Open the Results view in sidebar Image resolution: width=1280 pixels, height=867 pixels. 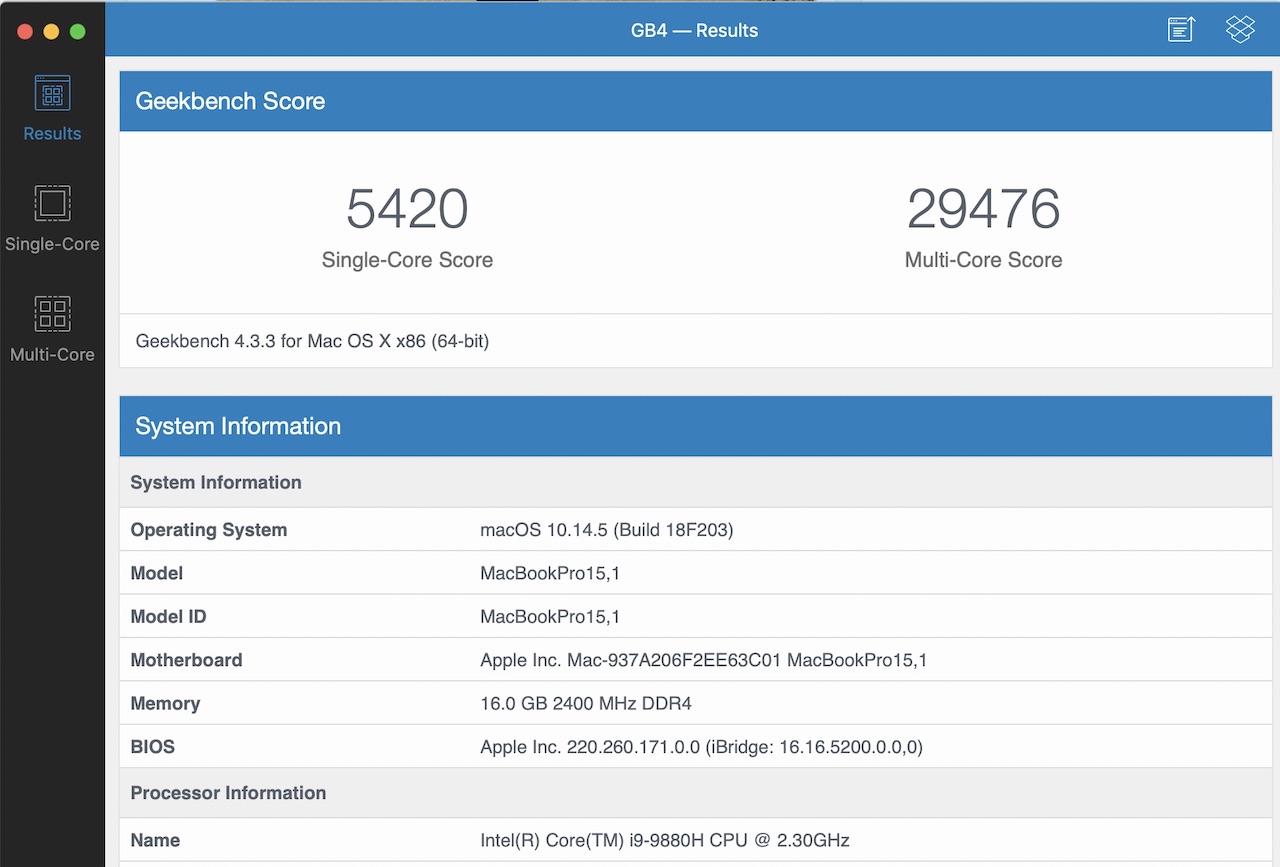coord(52,109)
